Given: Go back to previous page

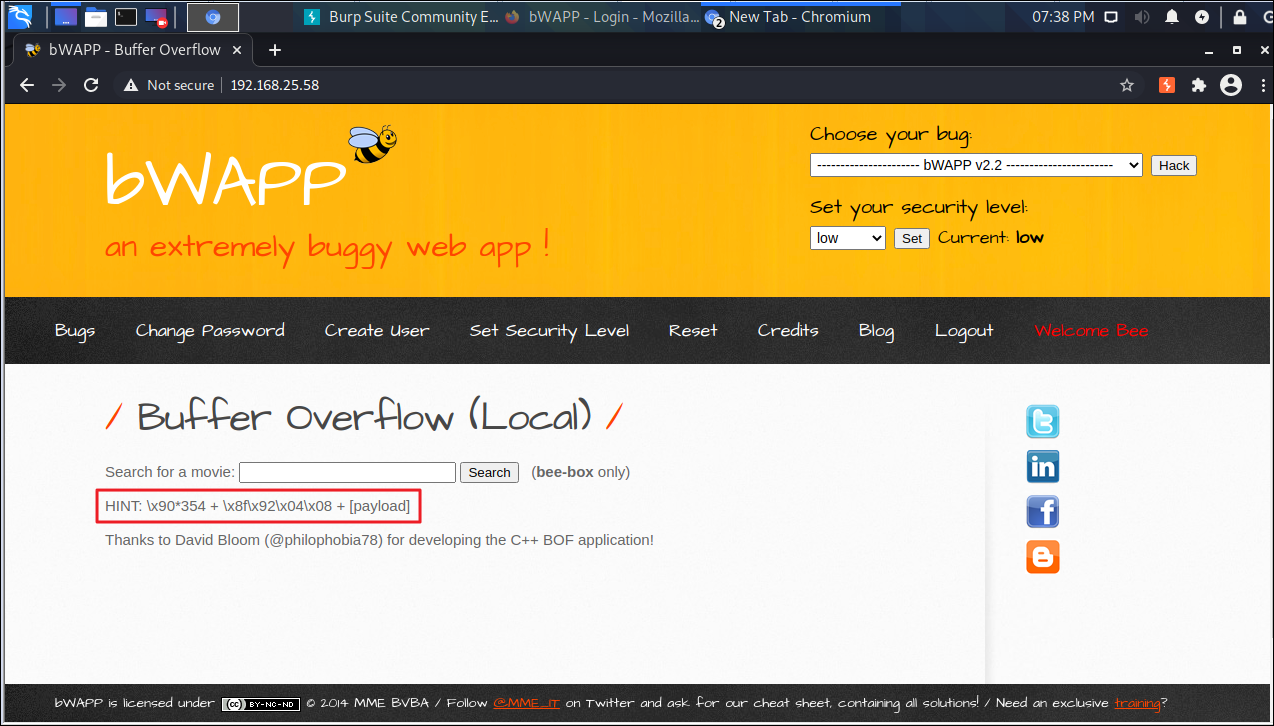Looking at the screenshot, I should (x=27, y=85).
